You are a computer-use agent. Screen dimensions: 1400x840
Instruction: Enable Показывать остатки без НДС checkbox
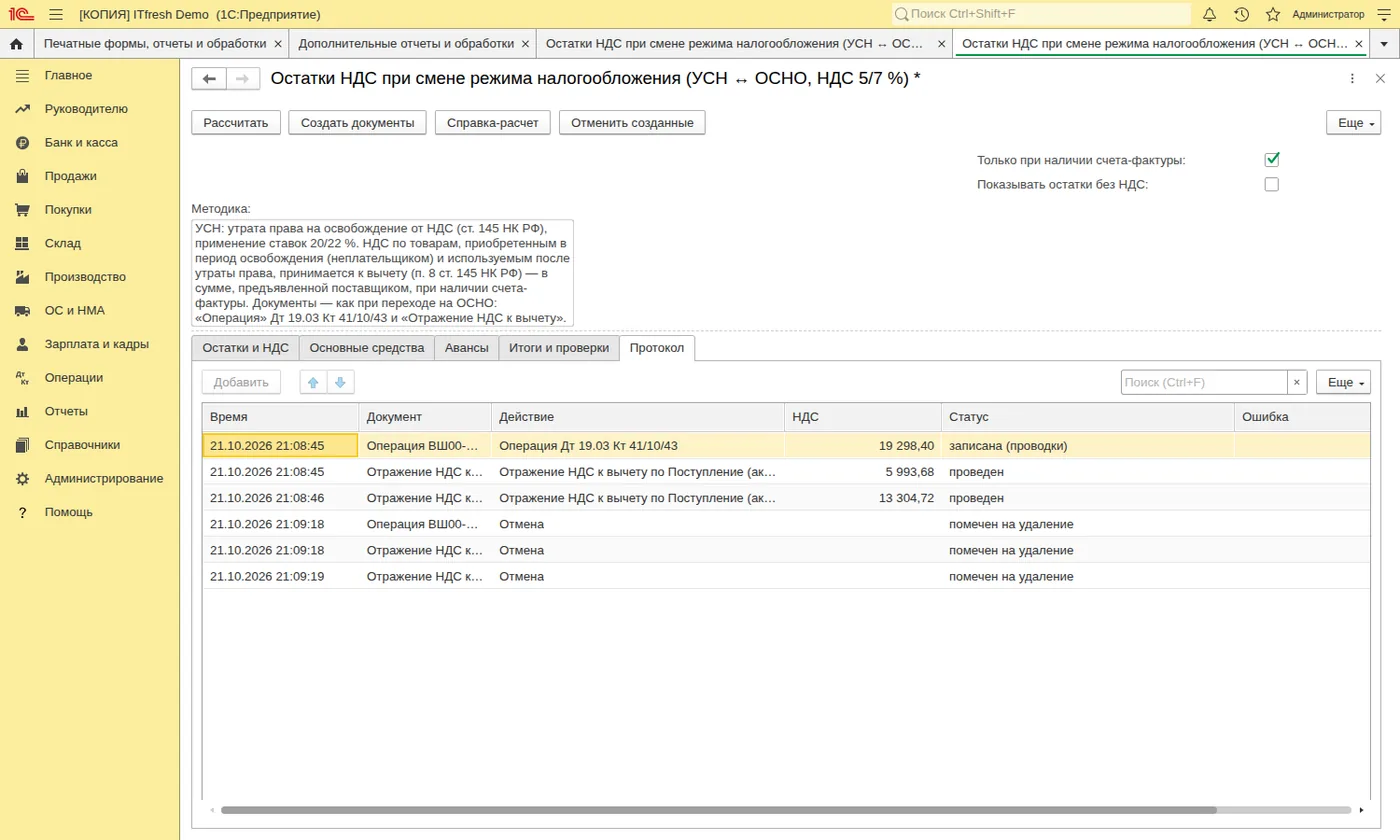click(x=1272, y=184)
